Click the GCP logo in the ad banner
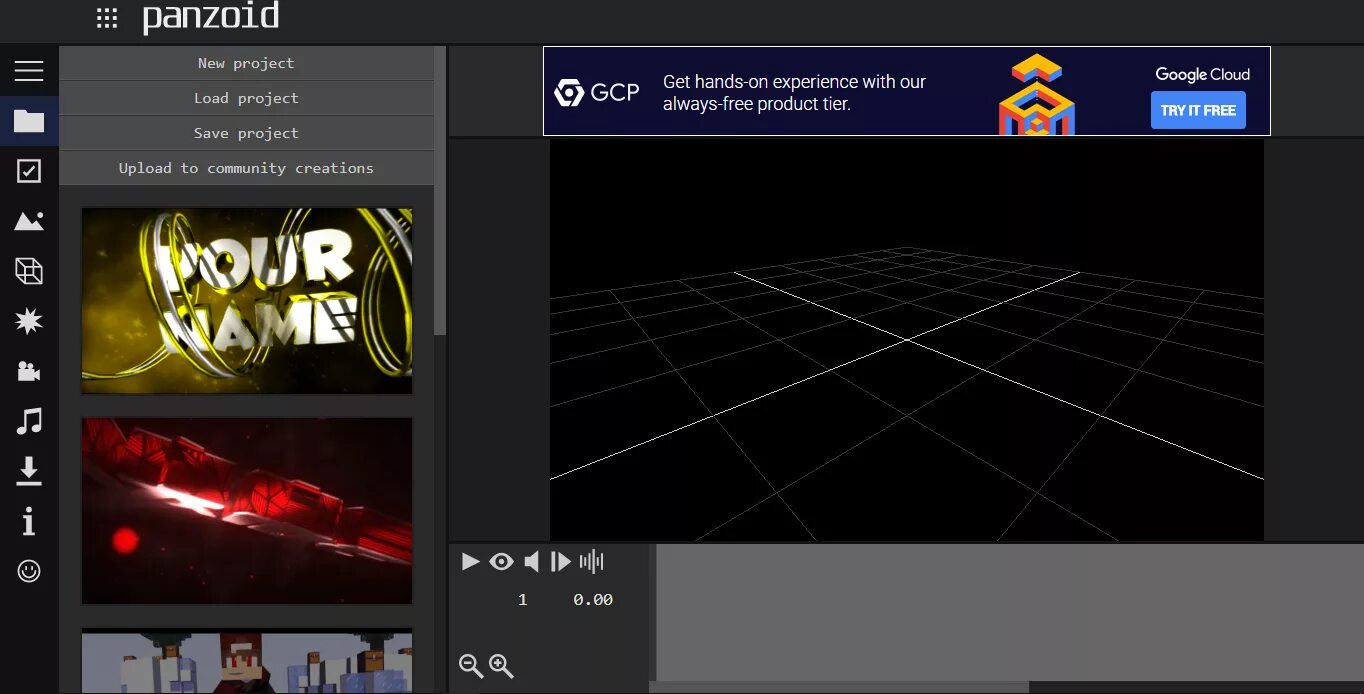 tap(597, 93)
